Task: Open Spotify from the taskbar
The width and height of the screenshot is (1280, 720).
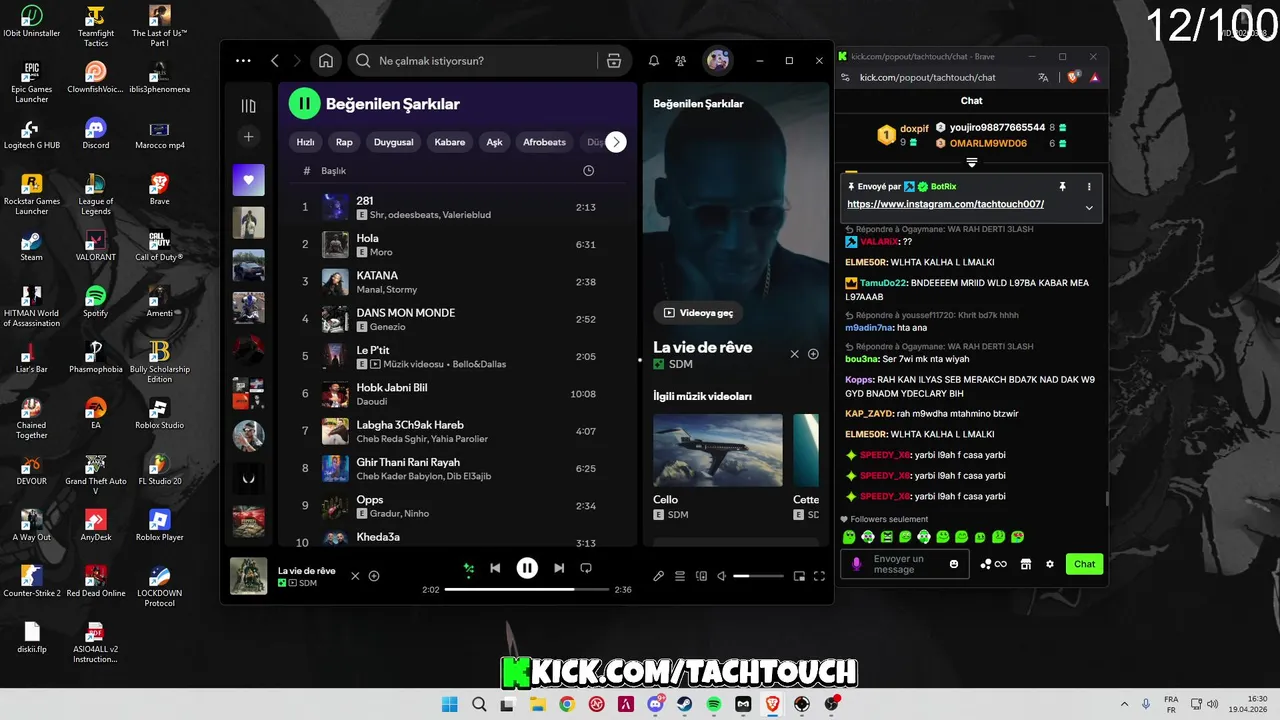Action: click(714, 704)
